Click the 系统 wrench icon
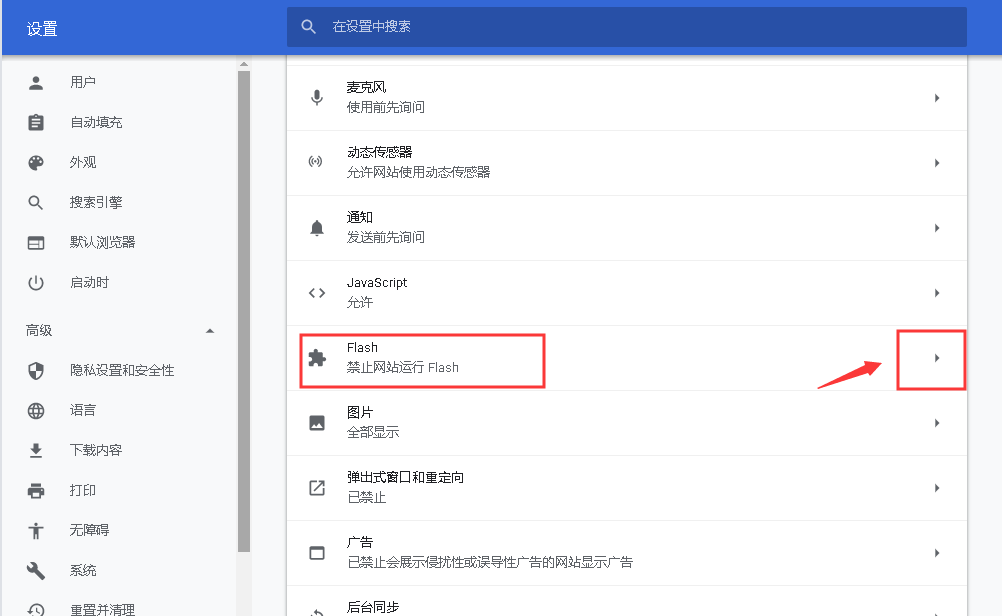The width and height of the screenshot is (1002, 616). point(36,571)
